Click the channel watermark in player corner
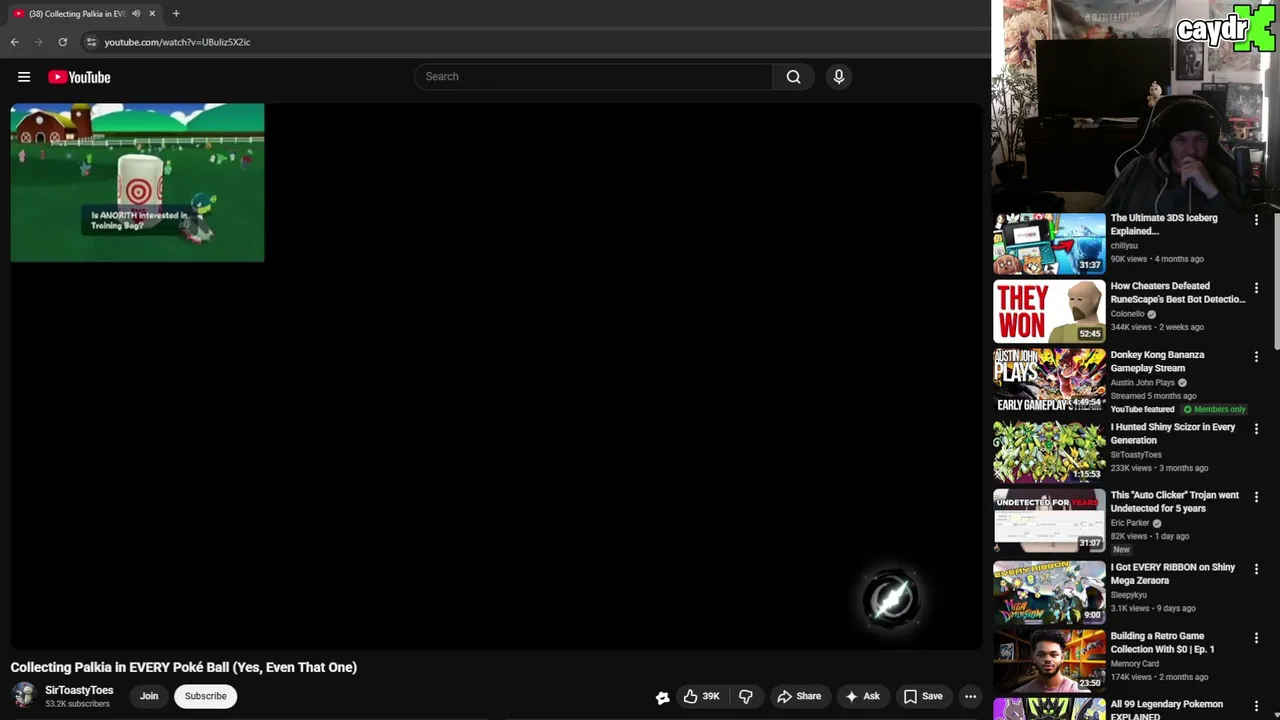1280x720 pixels. (x=890, y=599)
